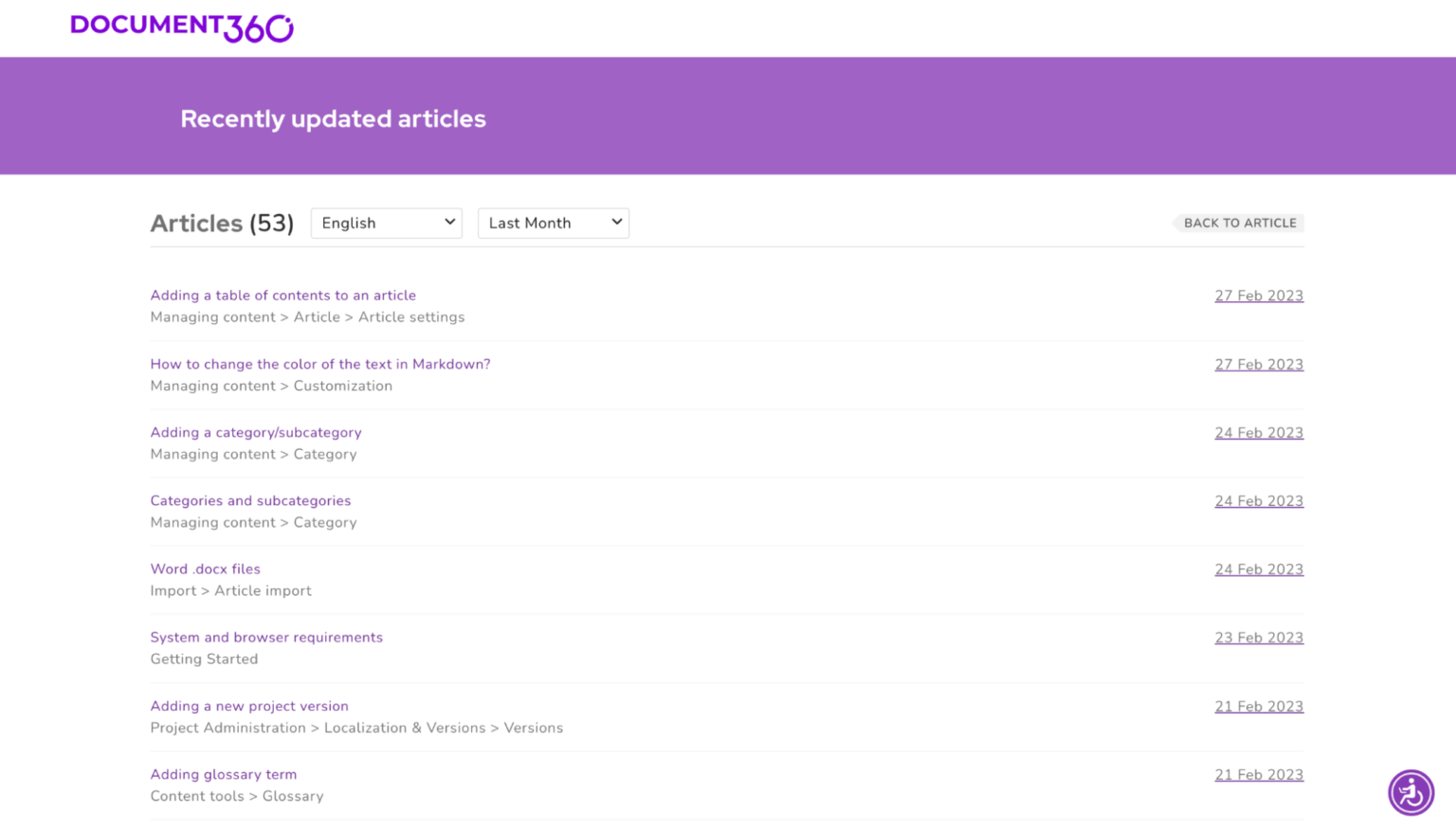This screenshot has height=830, width=1456.
Task: Open 'Adding a new project version' article
Action: click(249, 706)
